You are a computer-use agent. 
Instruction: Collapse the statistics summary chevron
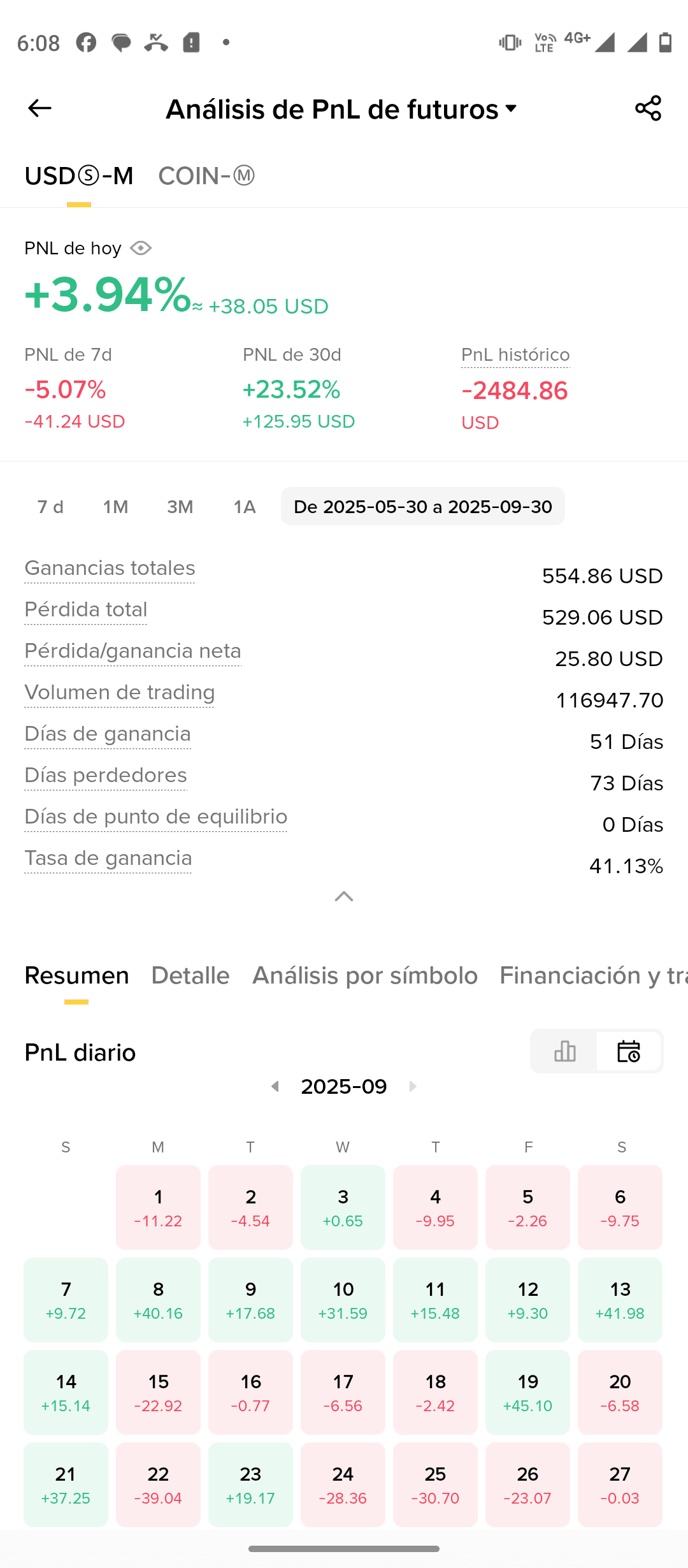344,897
